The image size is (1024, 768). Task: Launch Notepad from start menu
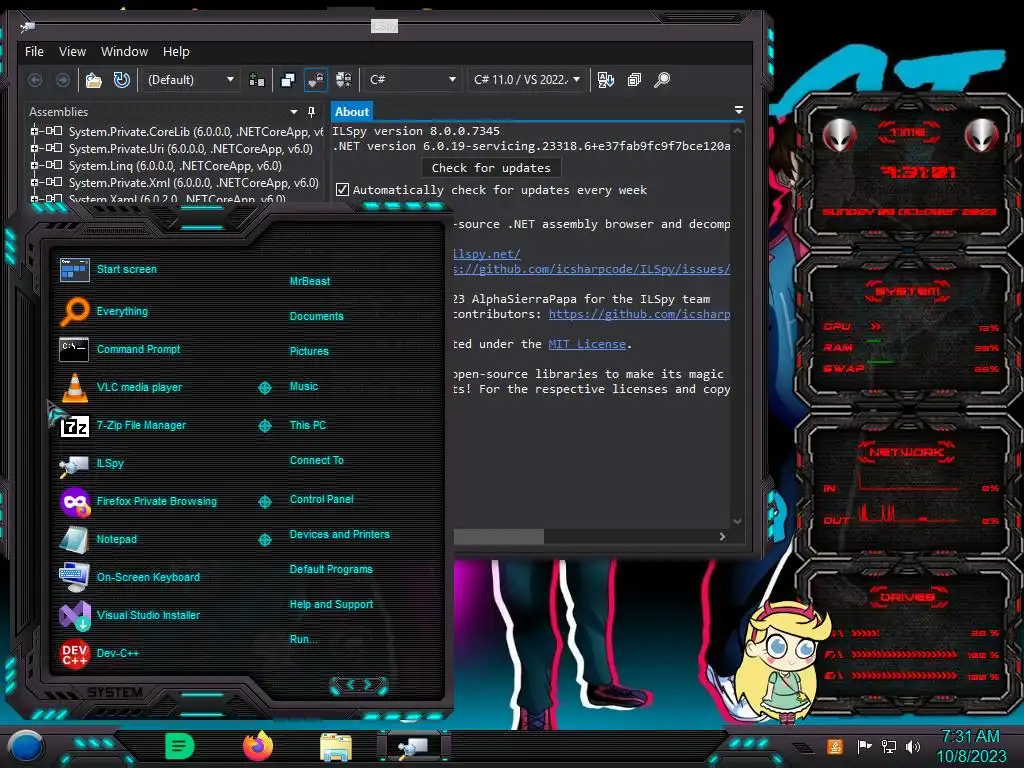tap(116, 539)
